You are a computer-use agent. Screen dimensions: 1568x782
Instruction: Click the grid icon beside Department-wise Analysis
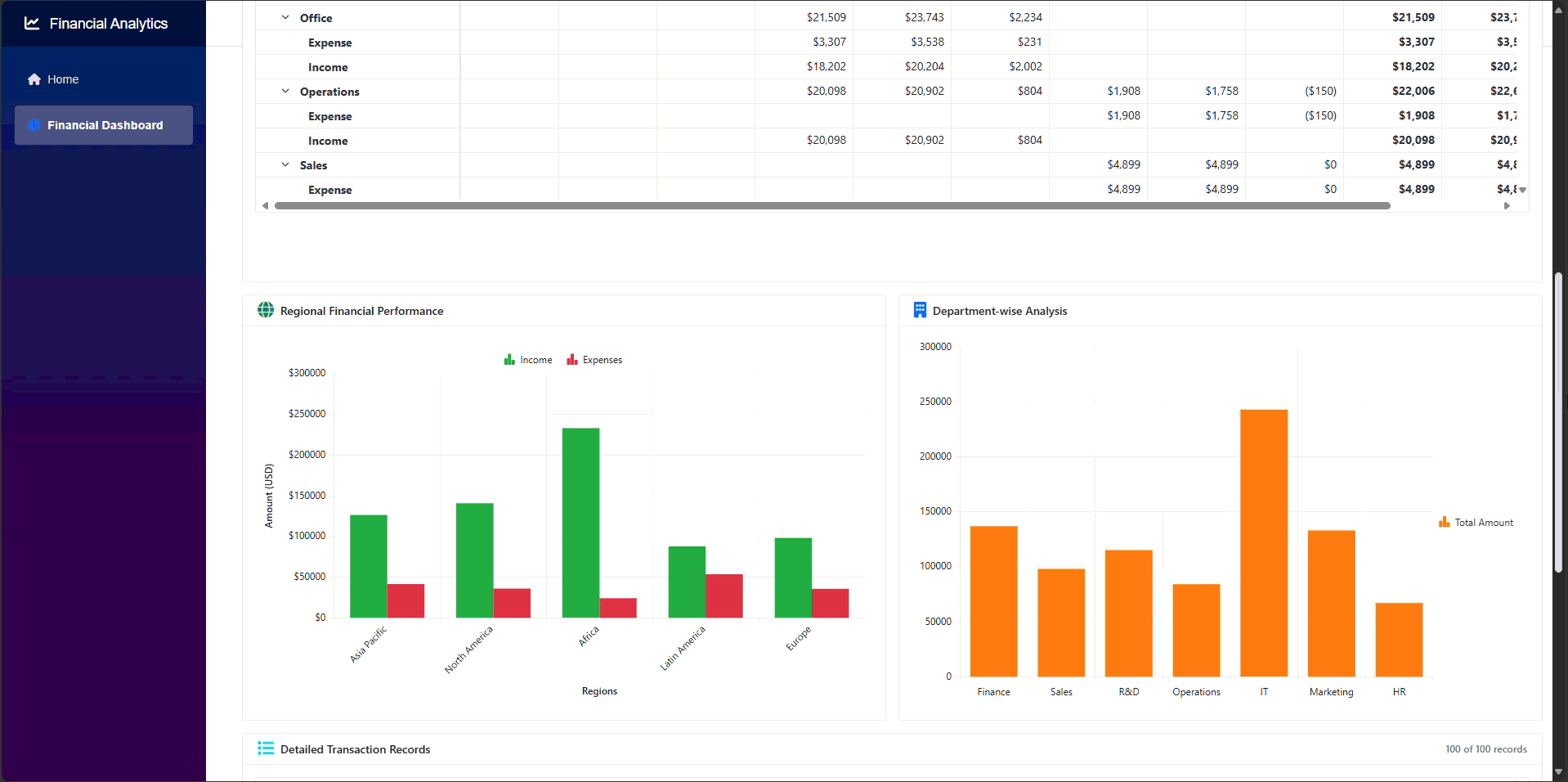[x=920, y=310]
